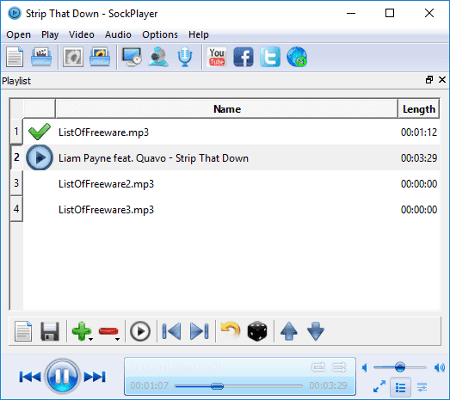Open the Twitter toolbar icon

270,57
